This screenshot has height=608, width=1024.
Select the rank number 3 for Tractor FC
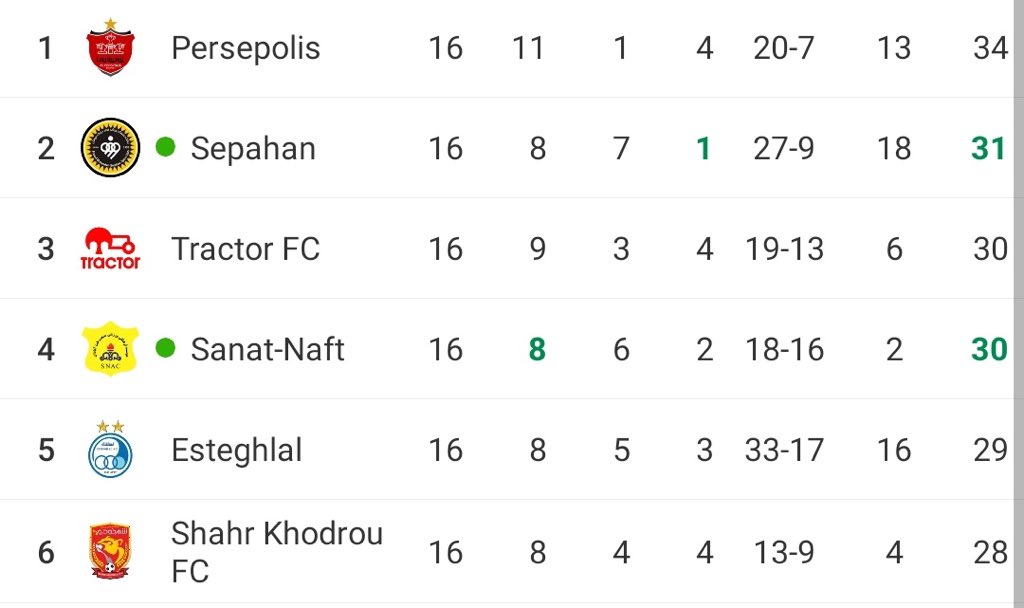46,249
